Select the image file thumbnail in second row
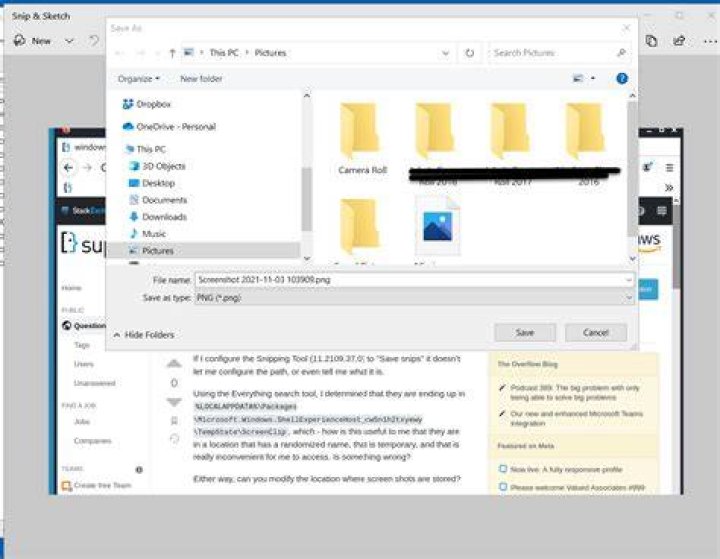Screen dimensions: 720x559 coord(438,226)
